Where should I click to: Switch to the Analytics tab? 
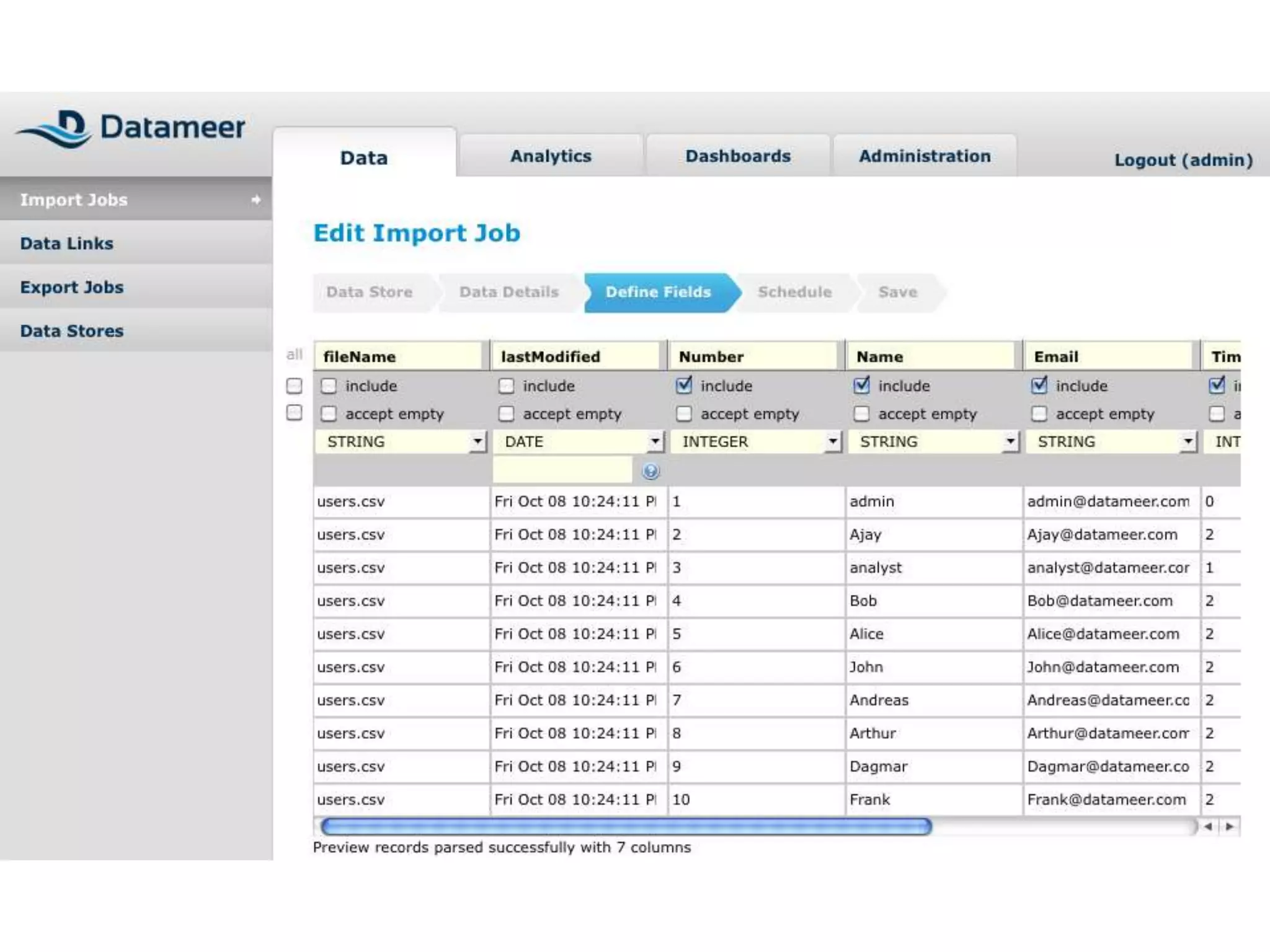551,156
